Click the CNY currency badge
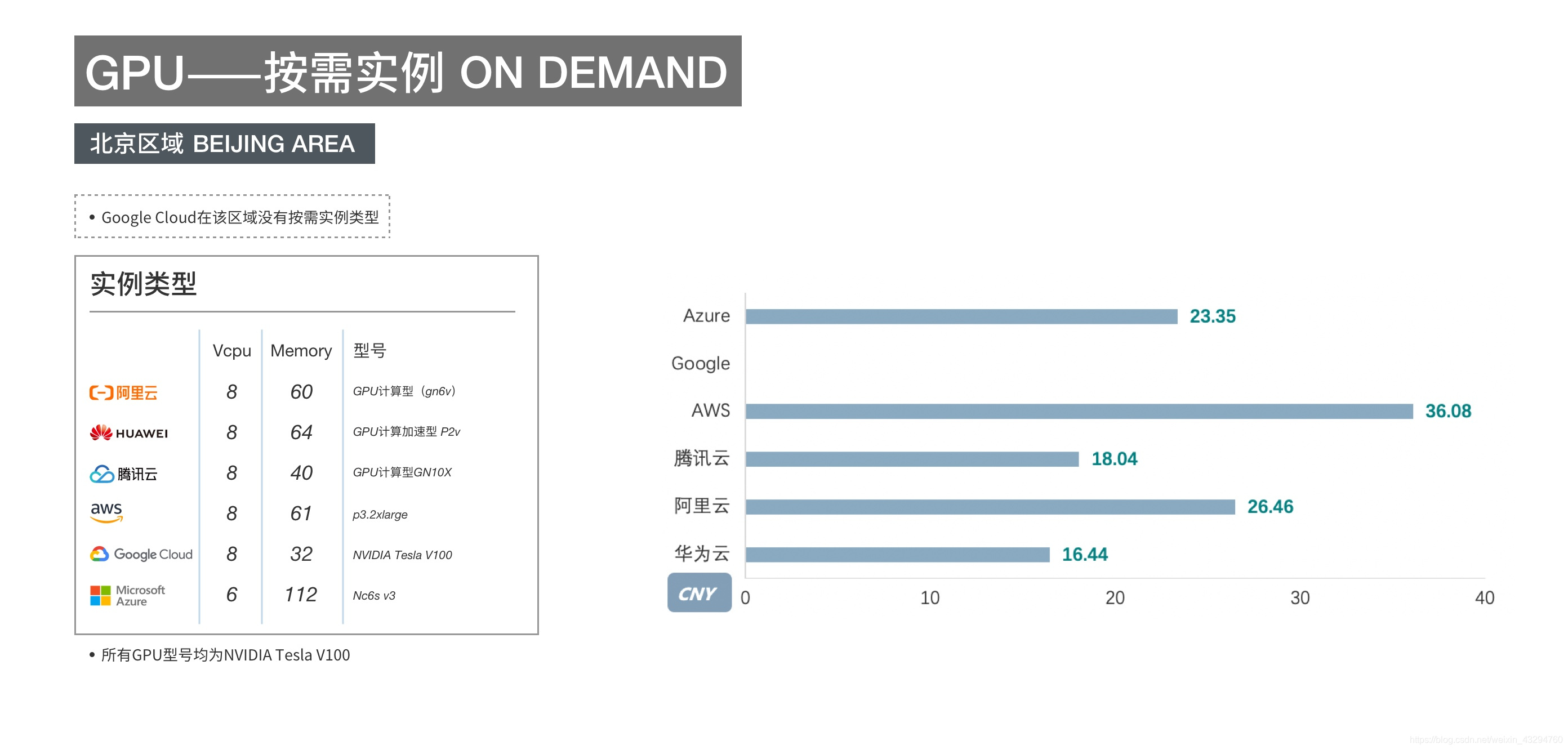 [699, 593]
